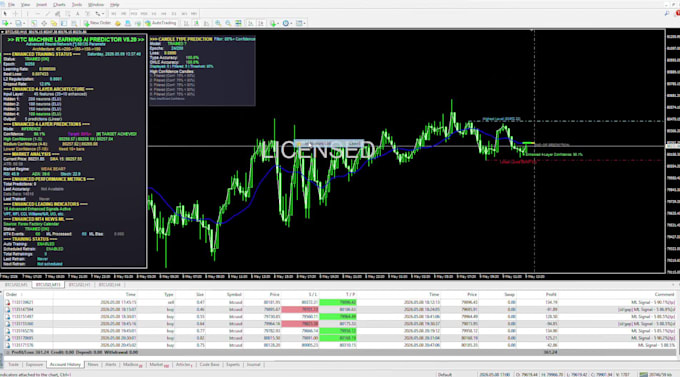Zoom in on the chart

point(218,23)
